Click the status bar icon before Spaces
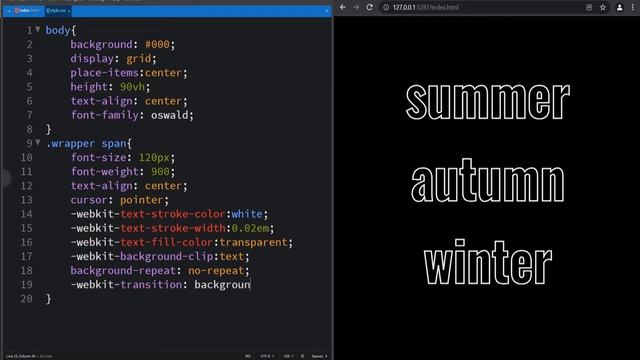This screenshot has width=640, height=360. pos(302,356)
